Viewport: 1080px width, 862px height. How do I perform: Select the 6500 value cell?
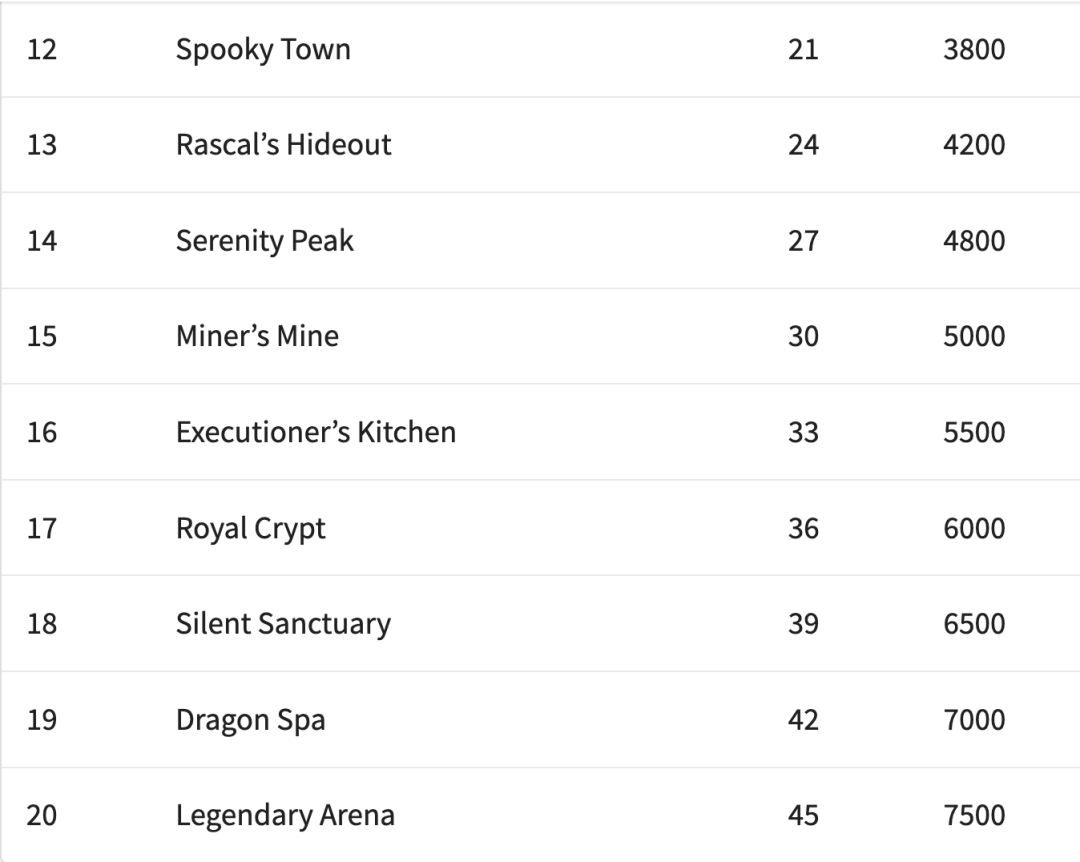point(973,624)
